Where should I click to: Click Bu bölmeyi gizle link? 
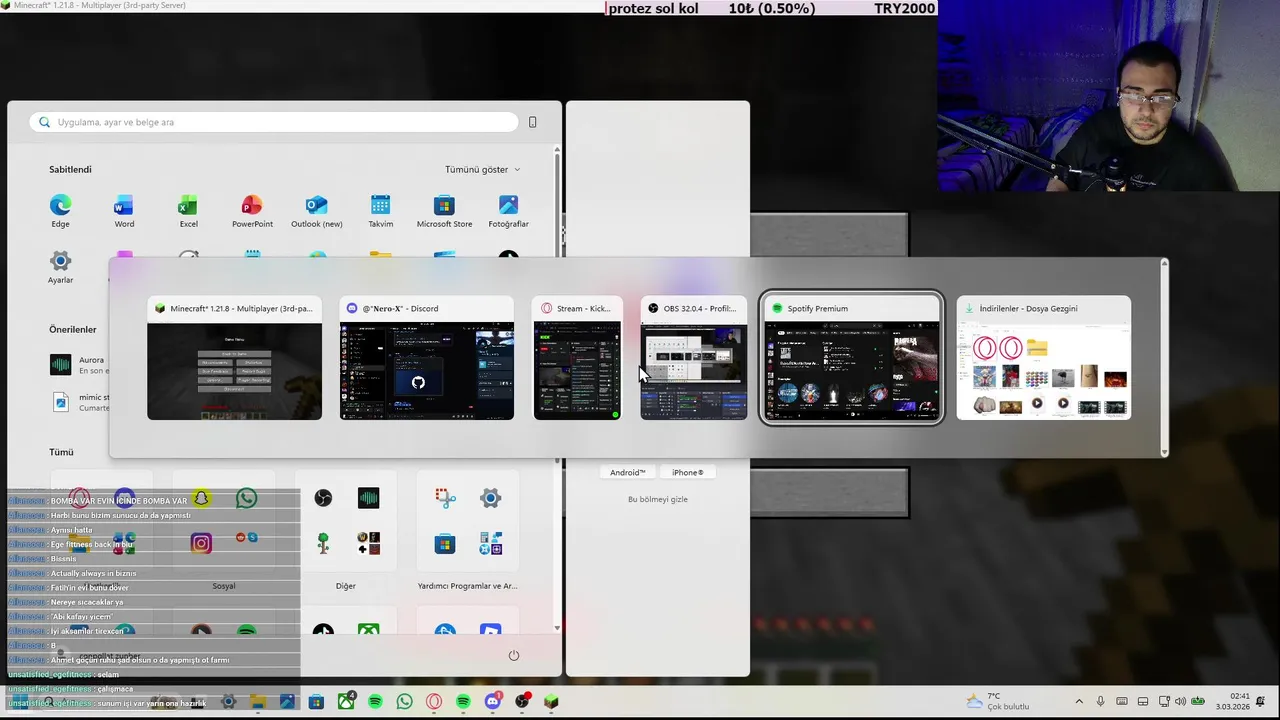click(x=658, y=499)
